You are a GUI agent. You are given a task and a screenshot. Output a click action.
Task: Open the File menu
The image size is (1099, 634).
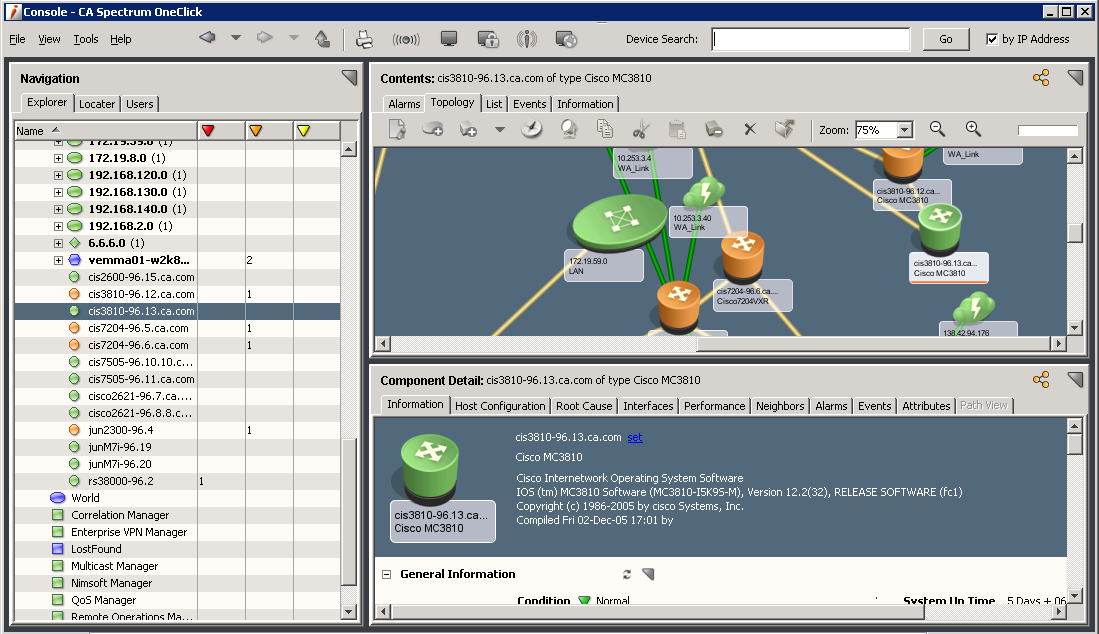pyautogui.click(x=18, y=39)
